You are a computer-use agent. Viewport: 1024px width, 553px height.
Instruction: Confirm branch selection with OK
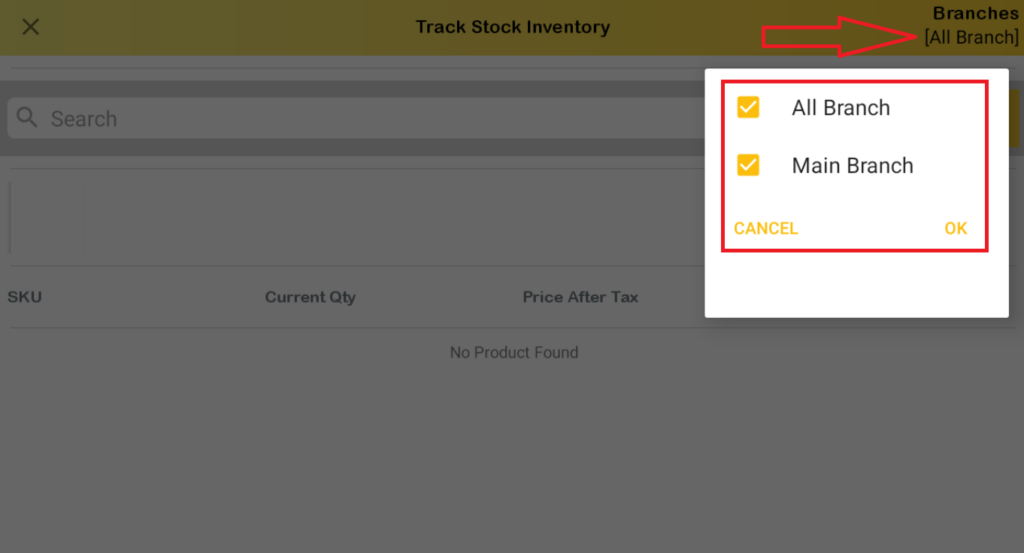[955, 229]
